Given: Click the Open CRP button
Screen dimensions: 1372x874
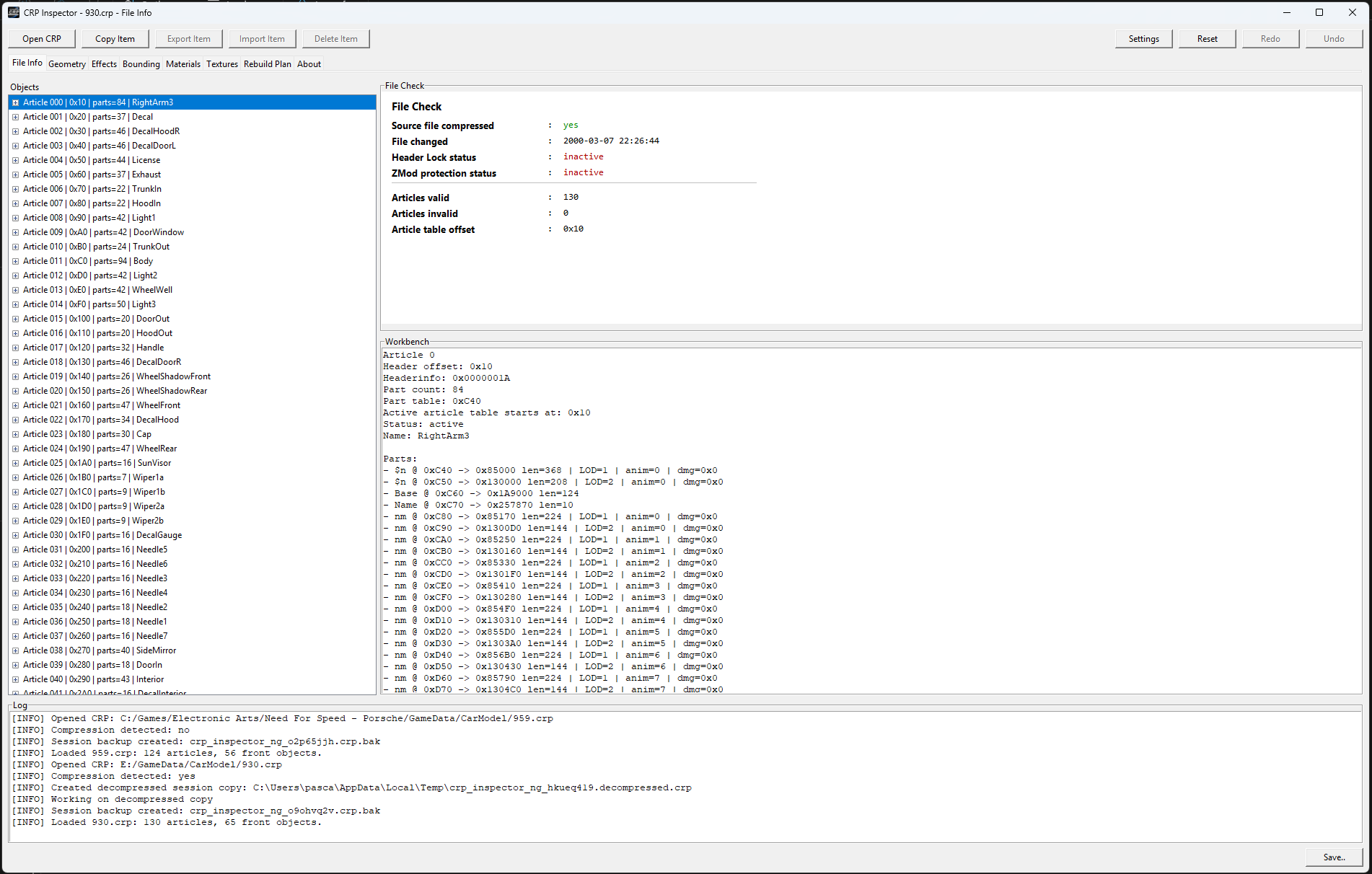Looking at the screenshot, I should pyautogui.click(x=42, y=39).
